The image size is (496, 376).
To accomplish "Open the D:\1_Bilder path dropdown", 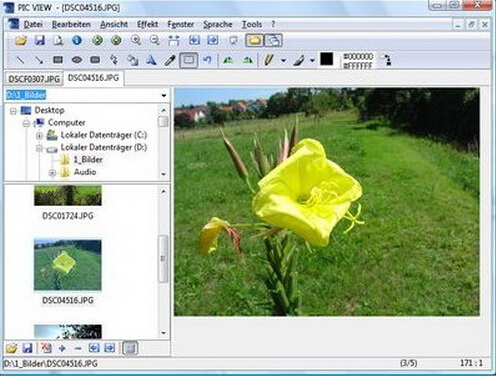I will [164, 96].
